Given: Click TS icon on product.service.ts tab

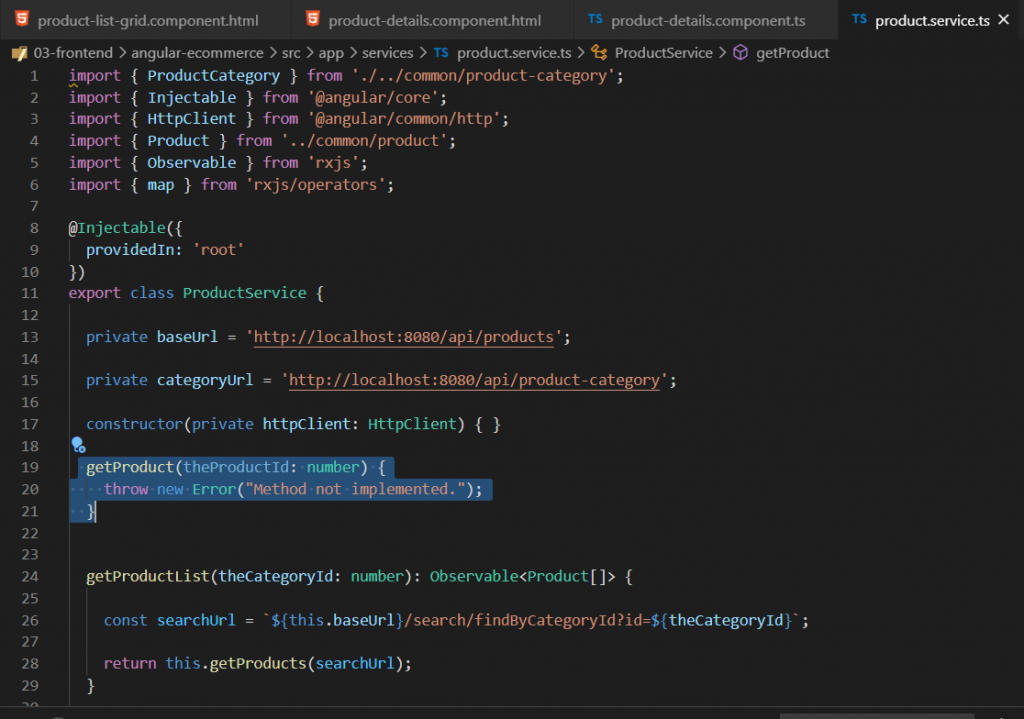Looking at the screenshot, I should (859, 20).
